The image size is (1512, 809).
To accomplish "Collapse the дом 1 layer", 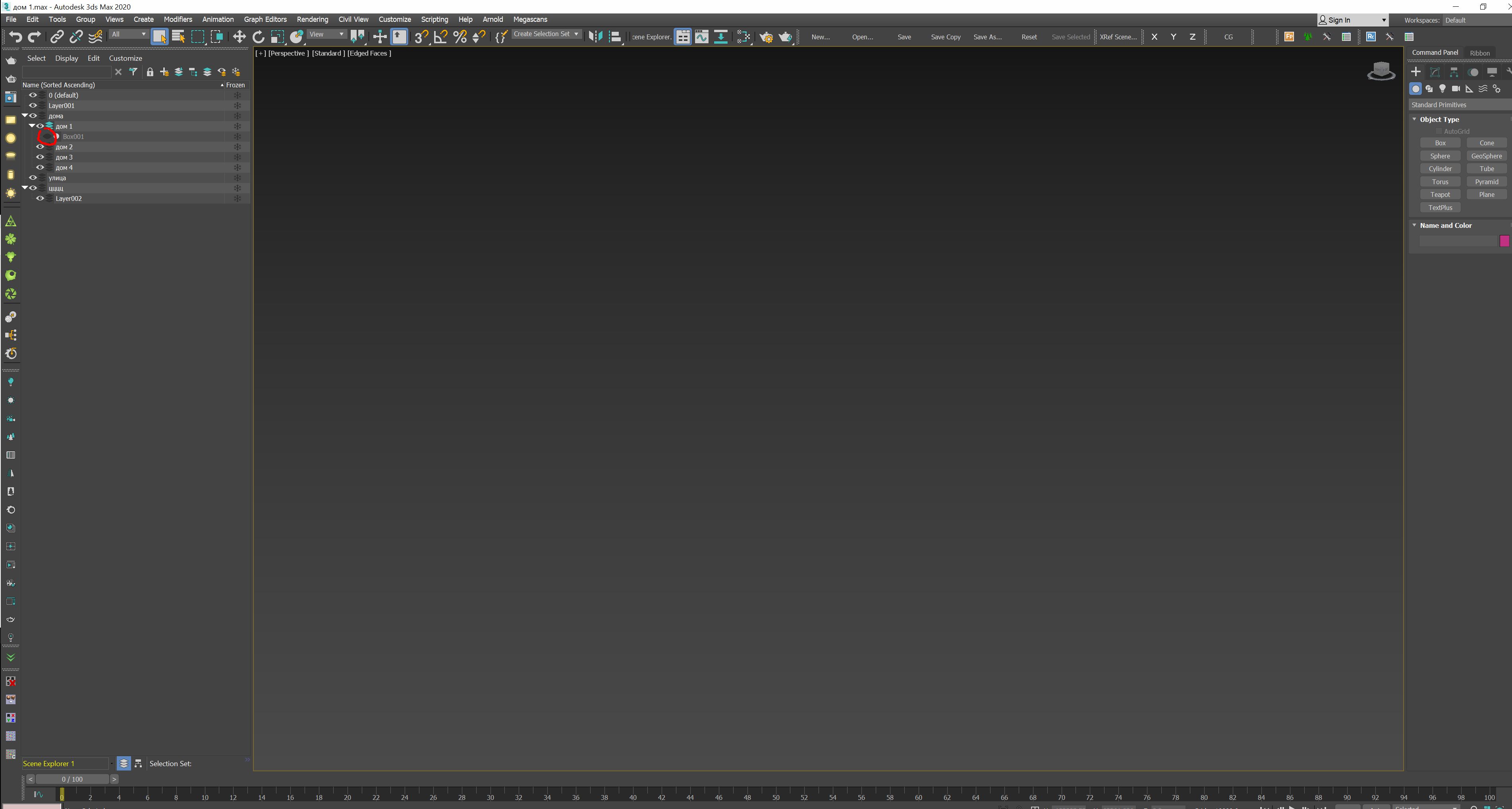I will (32, 126).
